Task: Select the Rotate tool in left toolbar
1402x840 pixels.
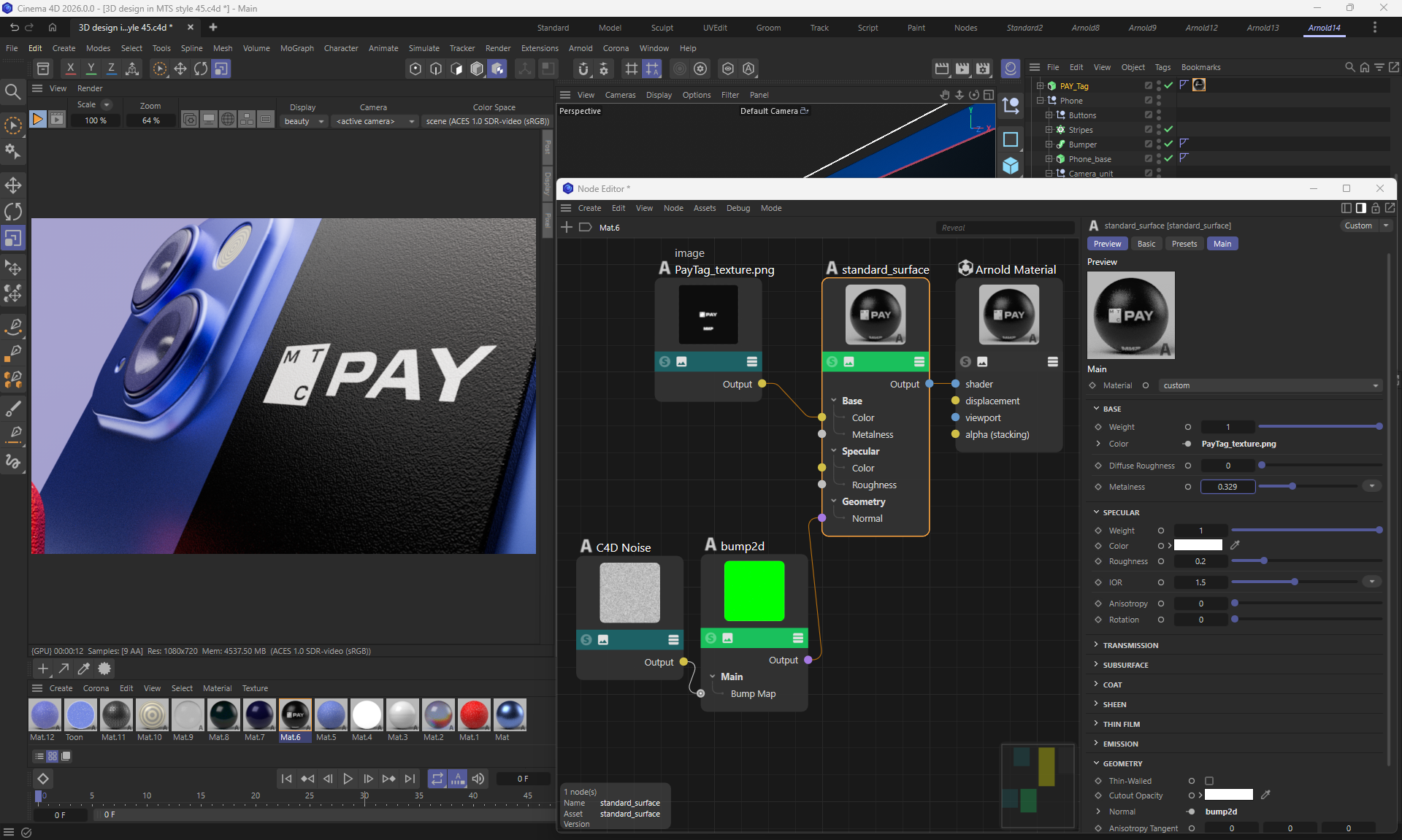Action: click(x=13, y=212)
